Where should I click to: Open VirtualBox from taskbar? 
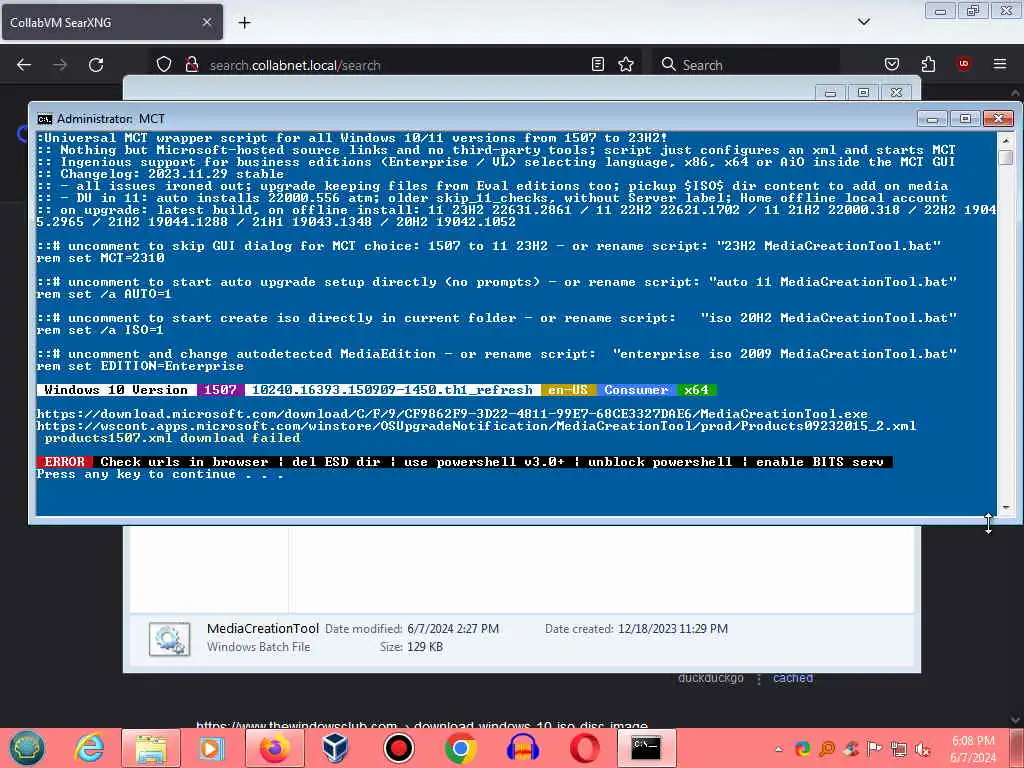click(336, 748)
